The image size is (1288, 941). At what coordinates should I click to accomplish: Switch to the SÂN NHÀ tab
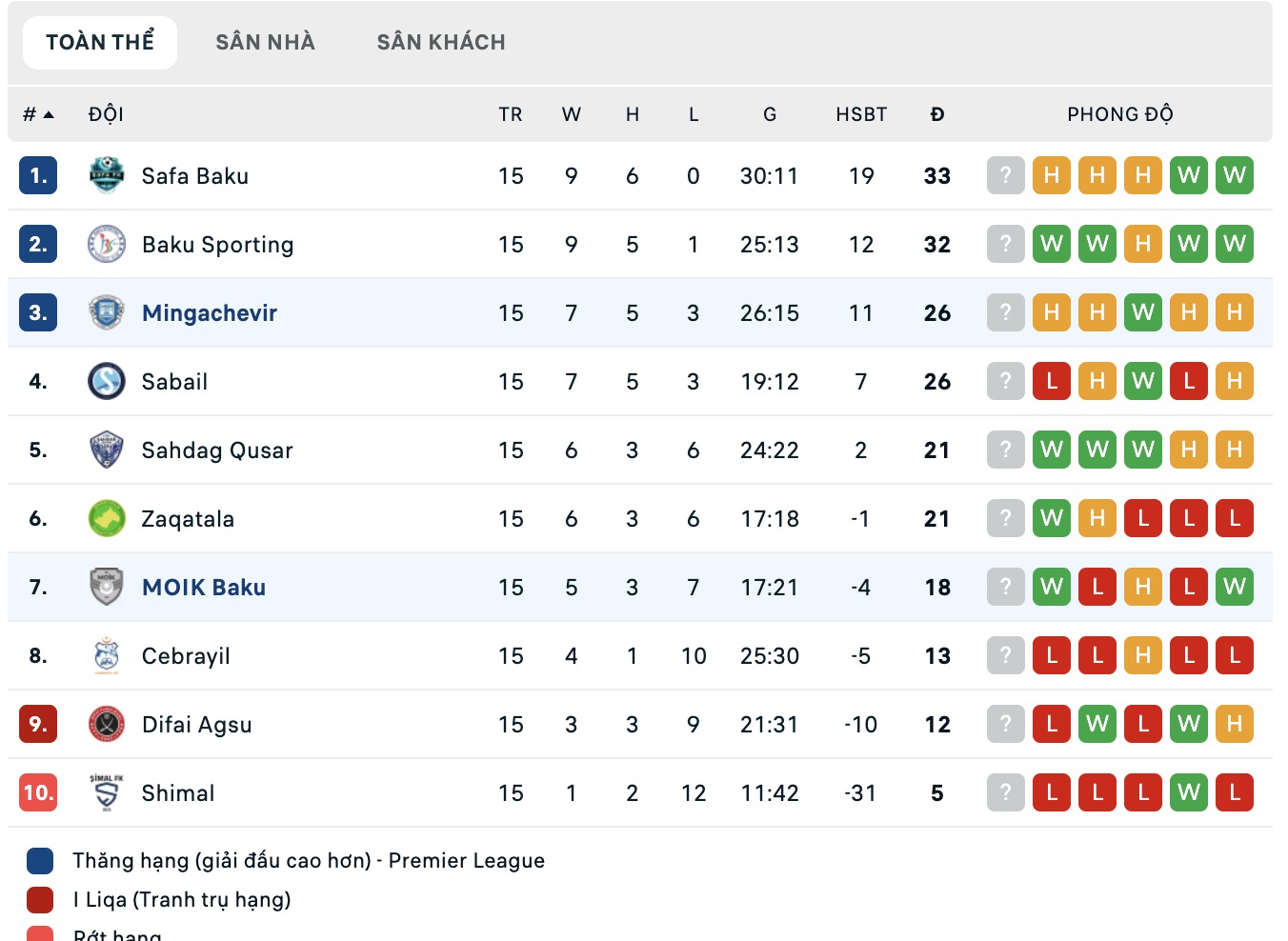[x=265, y=42]
